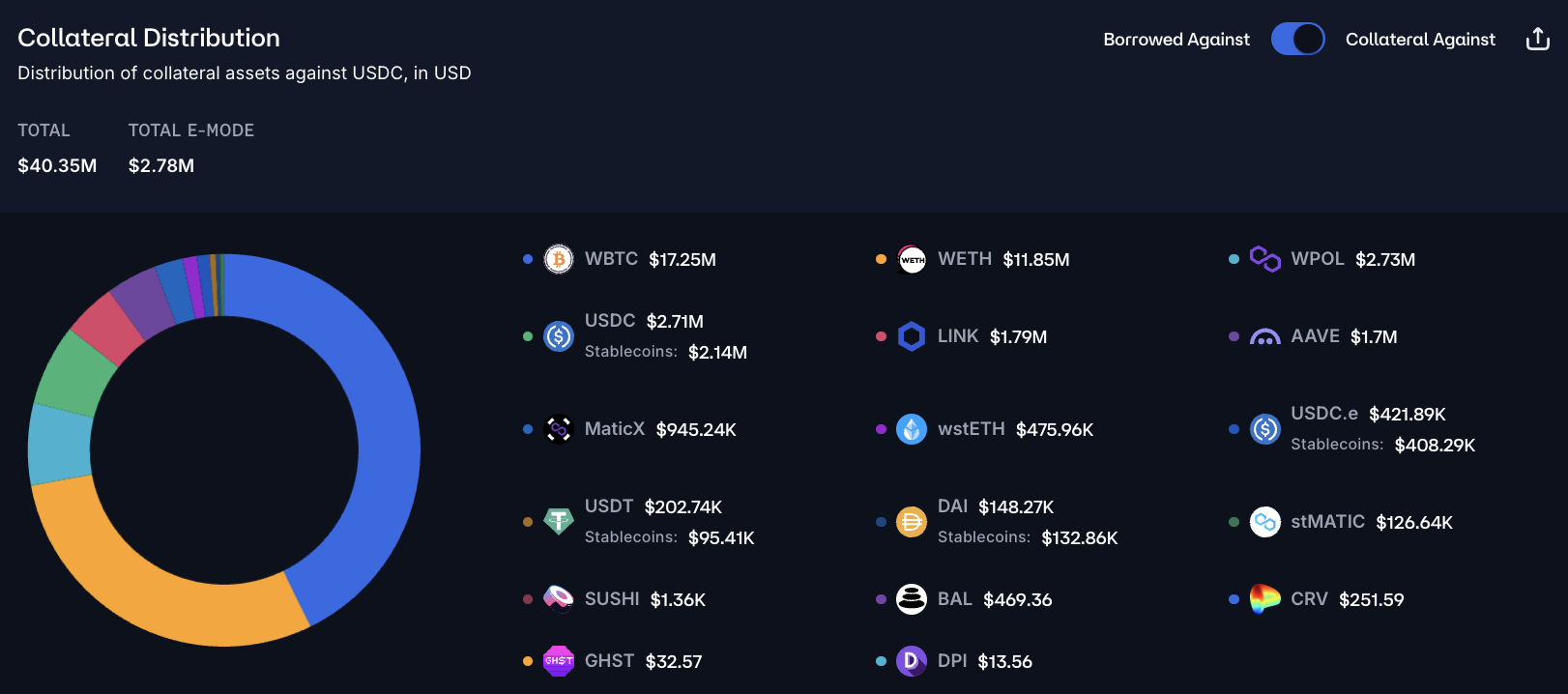The height and width of the screenshot is (694, 1568).
Task: Click the AAVE token icon
Action: click(x=1264, y=336)
